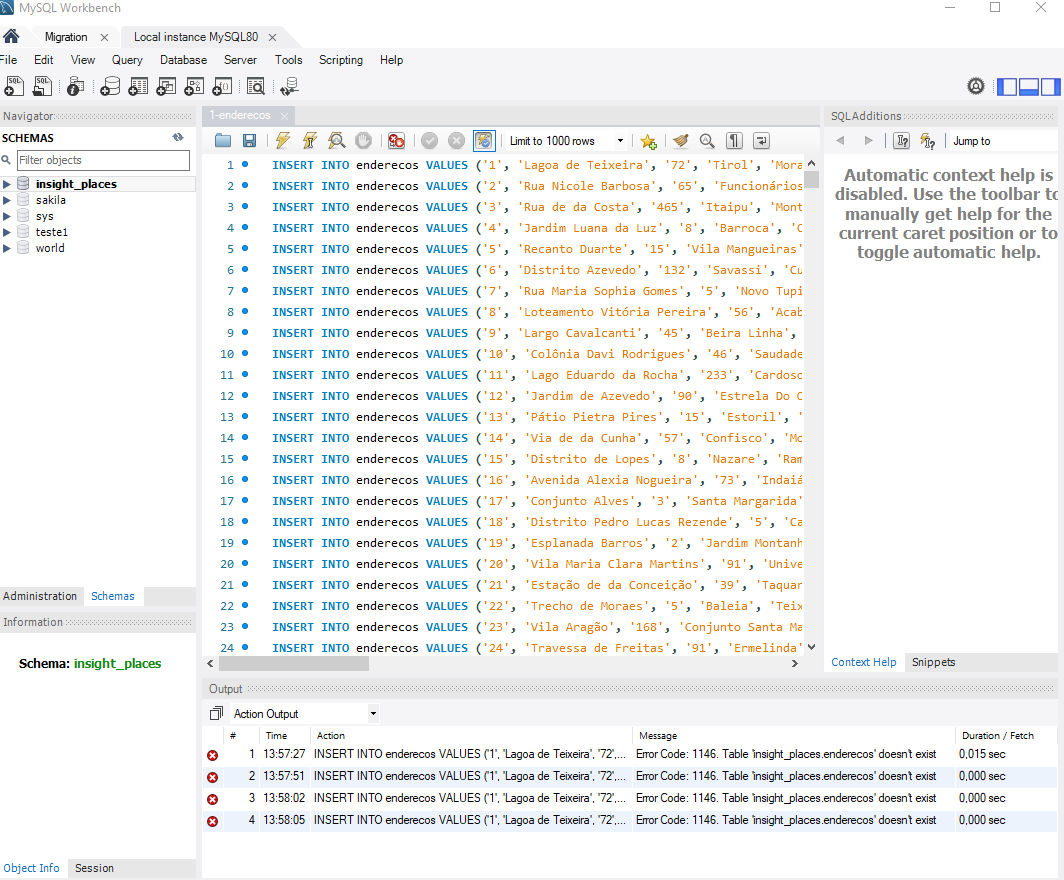This screenshot has height=880, width=1064.
Task: Execute the whole script with lightning bolt
Action: [283, 140]
